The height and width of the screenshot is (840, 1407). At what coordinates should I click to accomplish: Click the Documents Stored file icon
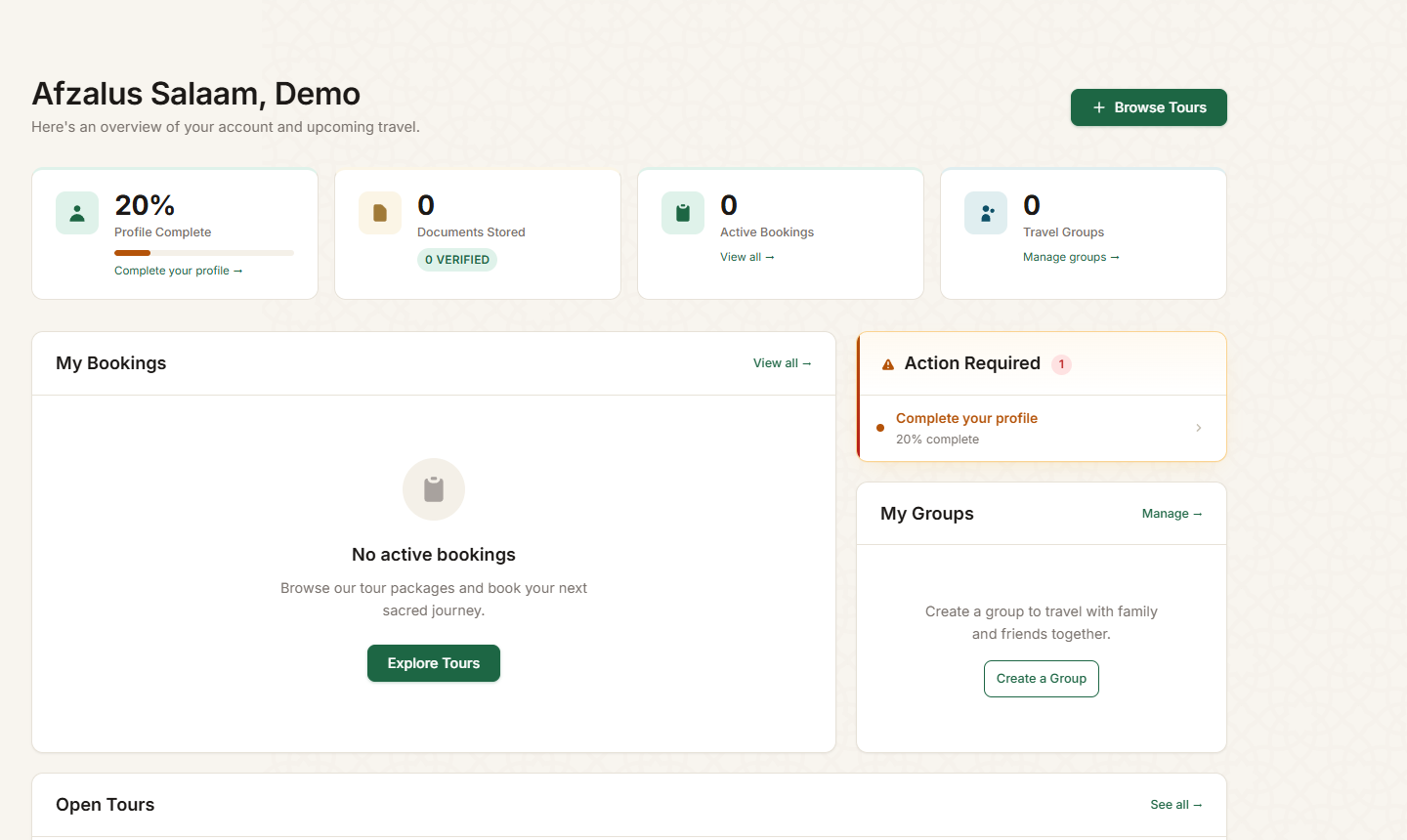pos(380,213)
